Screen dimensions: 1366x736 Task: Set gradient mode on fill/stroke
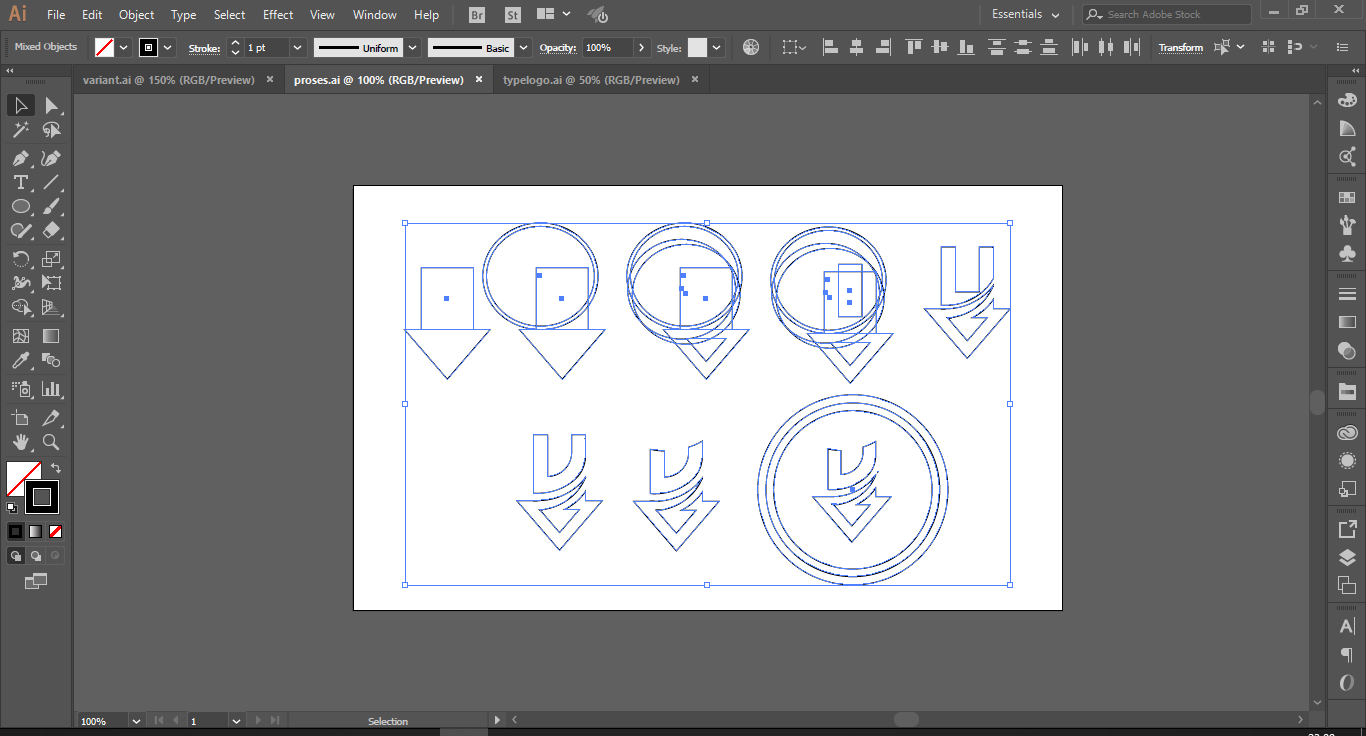[35, 531]
